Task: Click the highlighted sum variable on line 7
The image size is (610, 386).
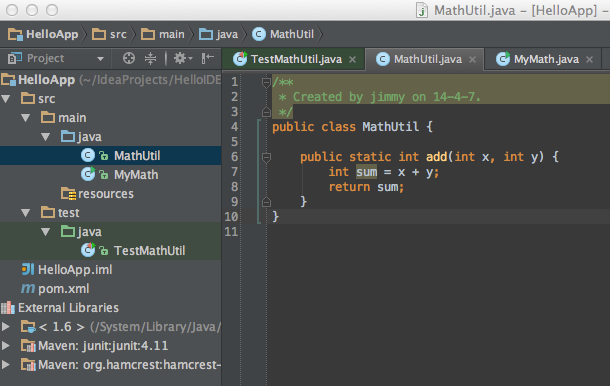Action: coord(366,172)
